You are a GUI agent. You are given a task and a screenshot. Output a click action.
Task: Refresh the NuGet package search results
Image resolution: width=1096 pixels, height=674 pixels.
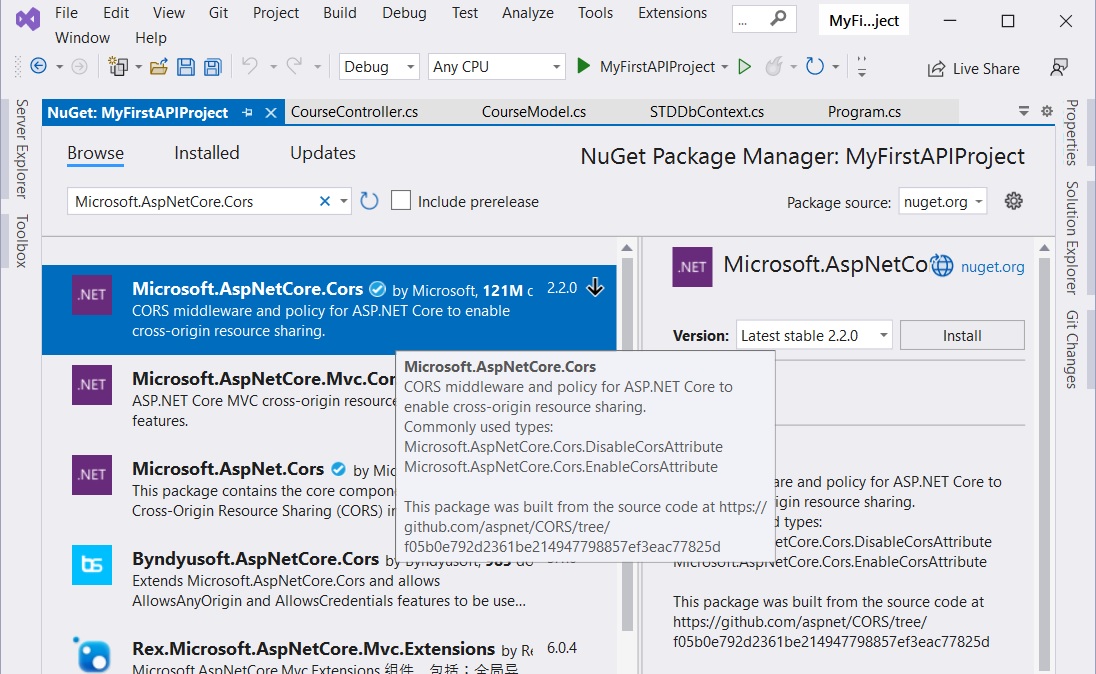(369, 201)
